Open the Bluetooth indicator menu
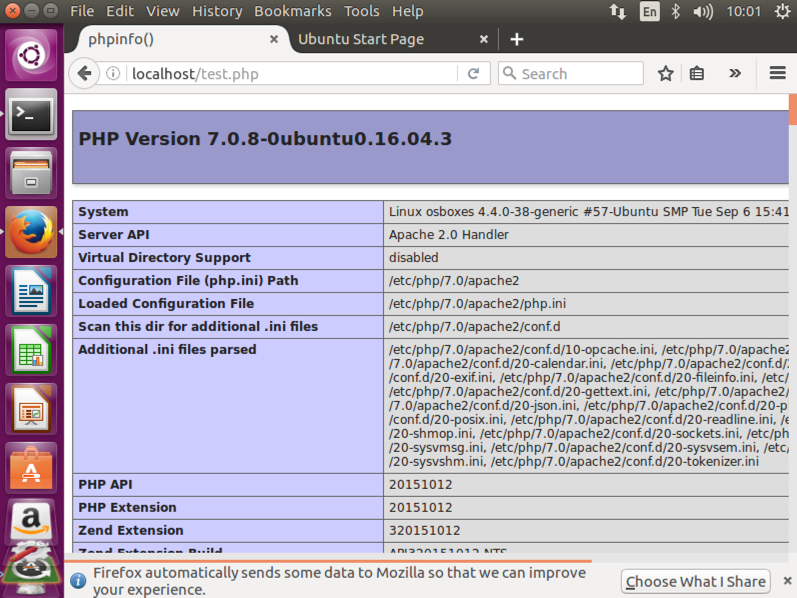797x598 pixels. pos(676,11)
